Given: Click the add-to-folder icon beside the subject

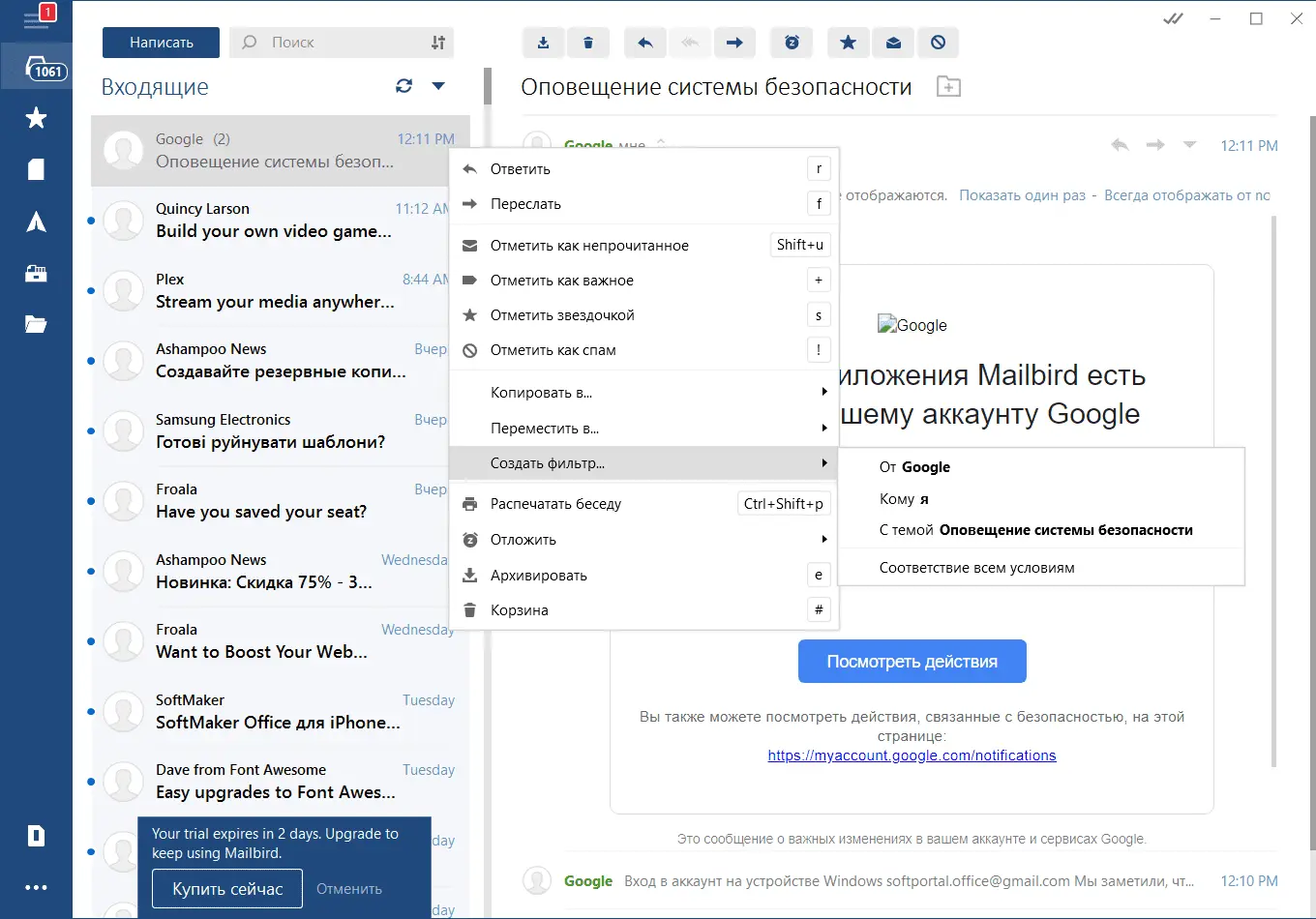Looking at the screenshot, I should 948,87.
